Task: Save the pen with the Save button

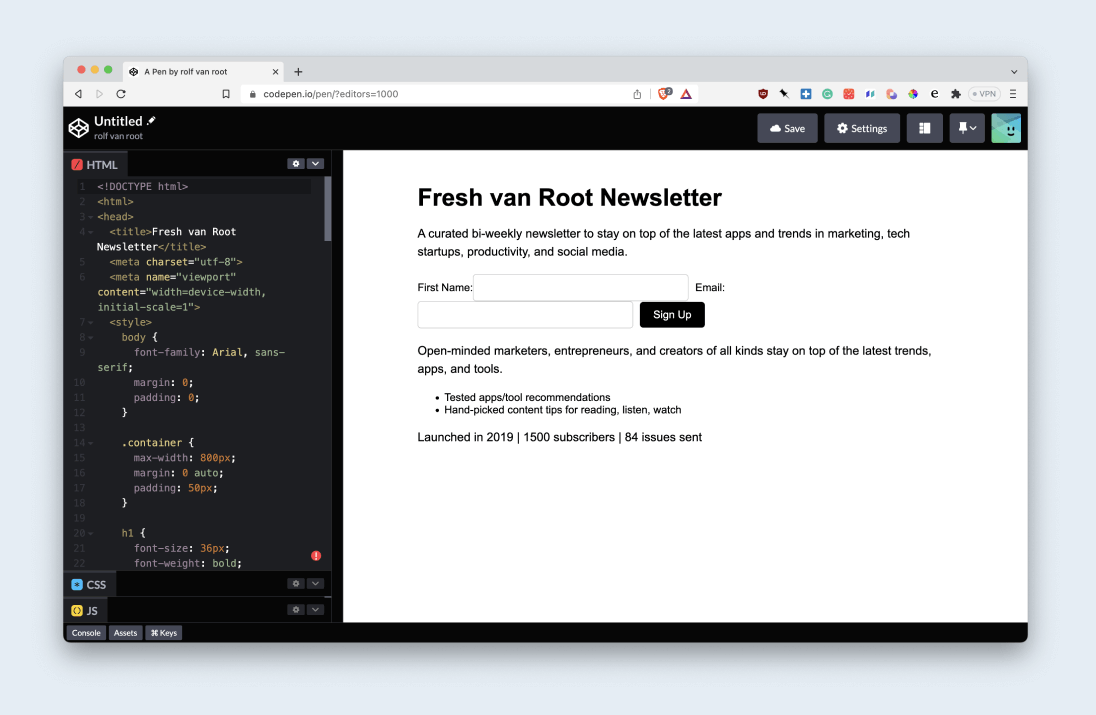Action: tap(787, 129)
